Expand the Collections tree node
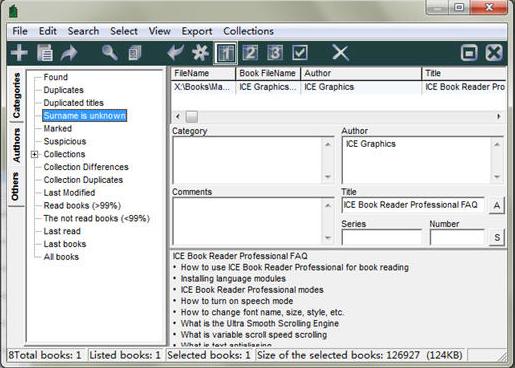The height and width of the screenshot is (368, 515). click(x=34, y=154)
